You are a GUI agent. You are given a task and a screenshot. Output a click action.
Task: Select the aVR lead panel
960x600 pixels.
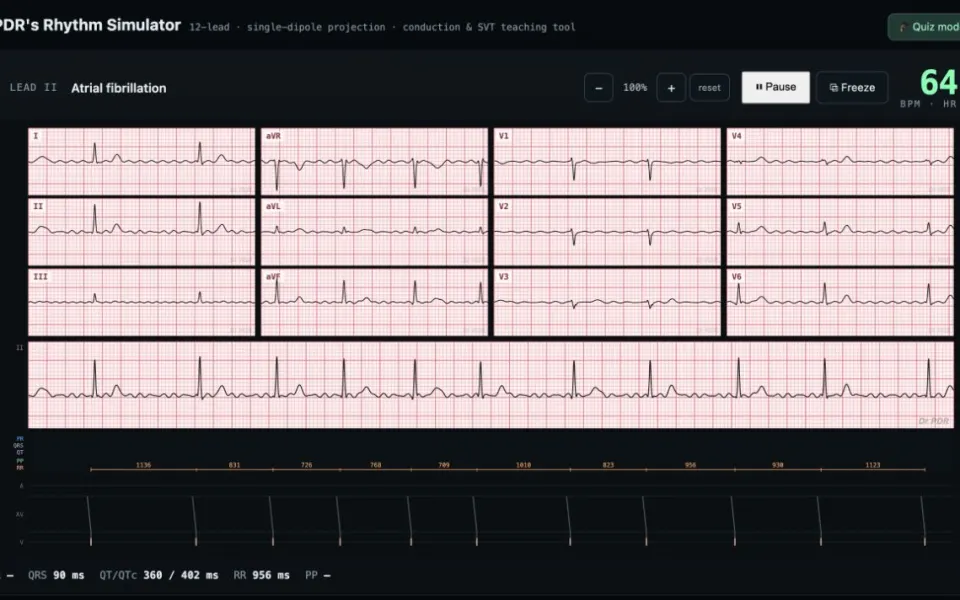coord(375,162)
